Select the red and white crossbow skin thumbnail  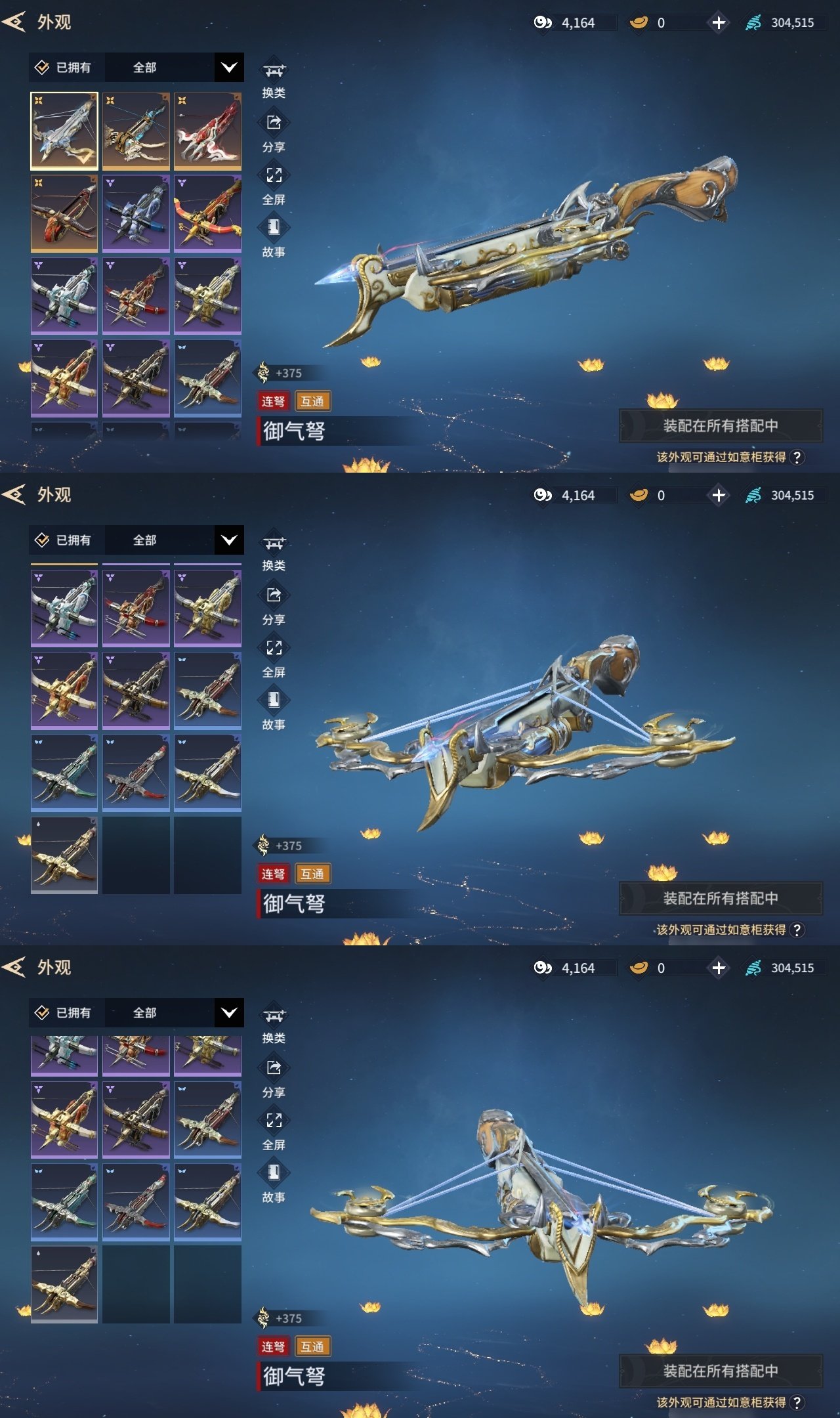click(x=207, y=131)
